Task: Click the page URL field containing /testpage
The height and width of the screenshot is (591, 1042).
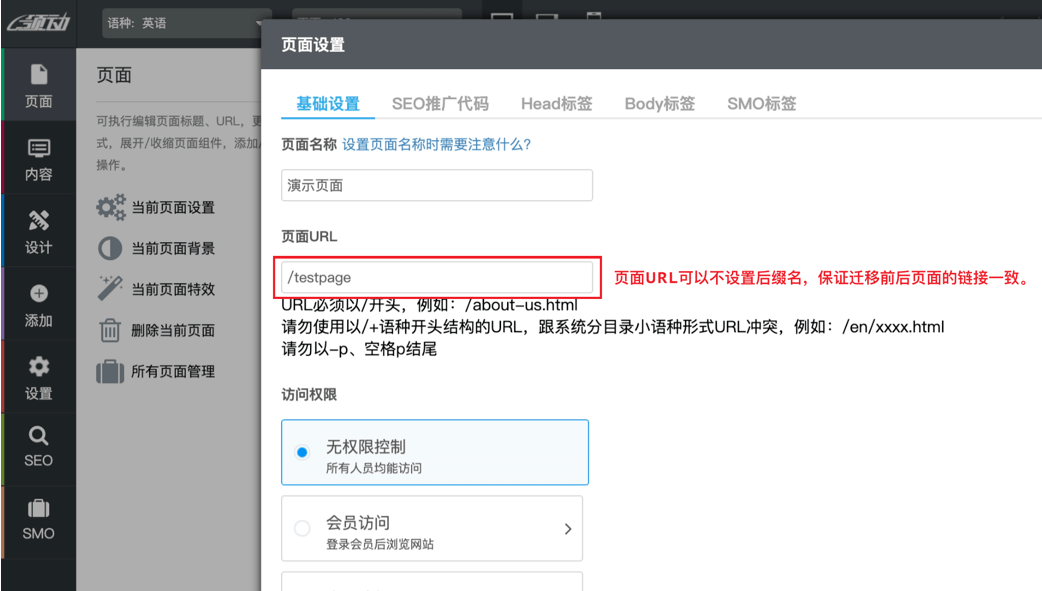Action: (437, 279)
